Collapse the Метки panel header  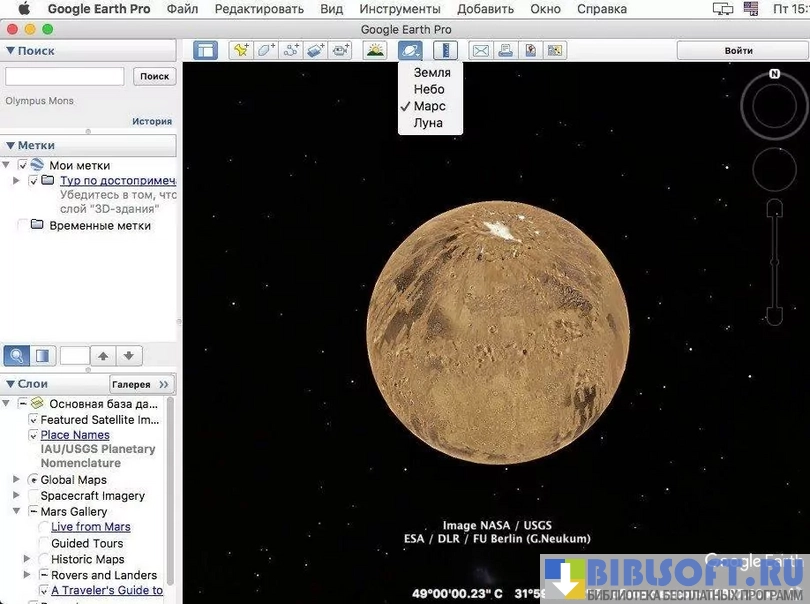[x=11, y=145]
